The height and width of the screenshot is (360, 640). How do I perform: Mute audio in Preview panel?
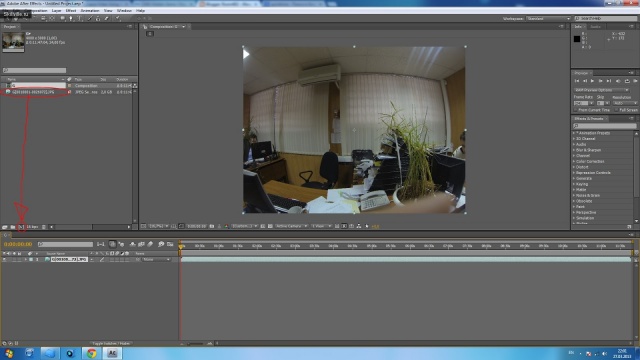(x=618, y=81)
